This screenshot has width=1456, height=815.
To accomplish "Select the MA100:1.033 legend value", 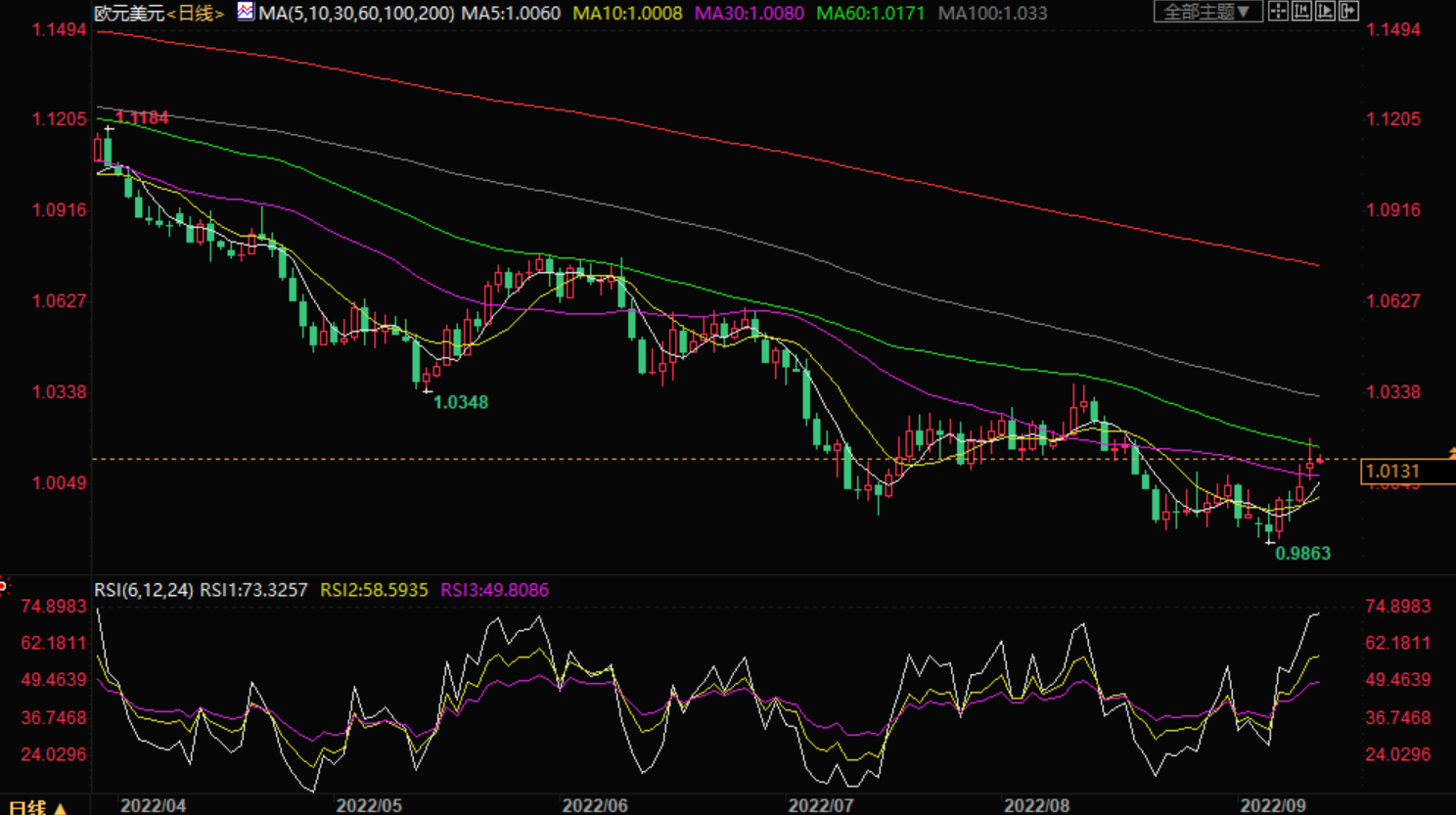I will (x=992, y=13).
